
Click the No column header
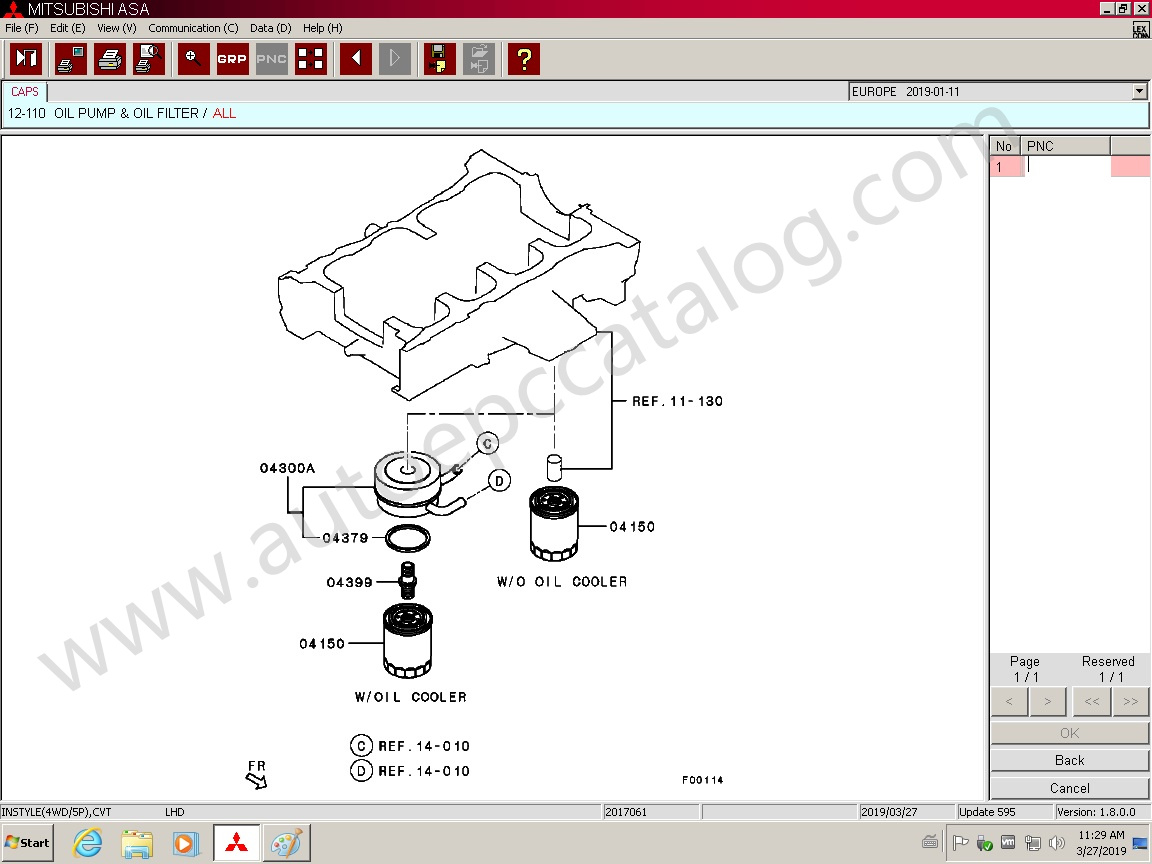pos(1004,146)
